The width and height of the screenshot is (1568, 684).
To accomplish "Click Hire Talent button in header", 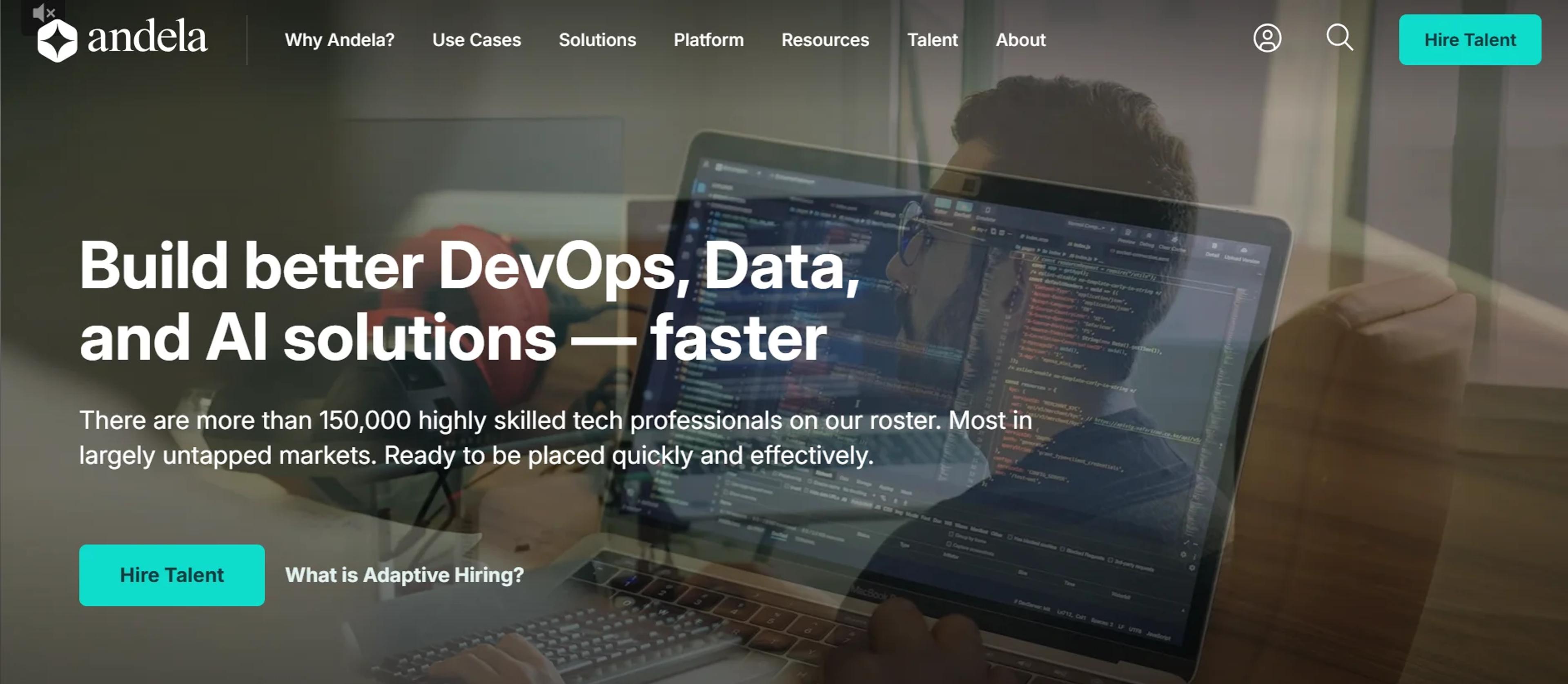I will pos(1470,40).
